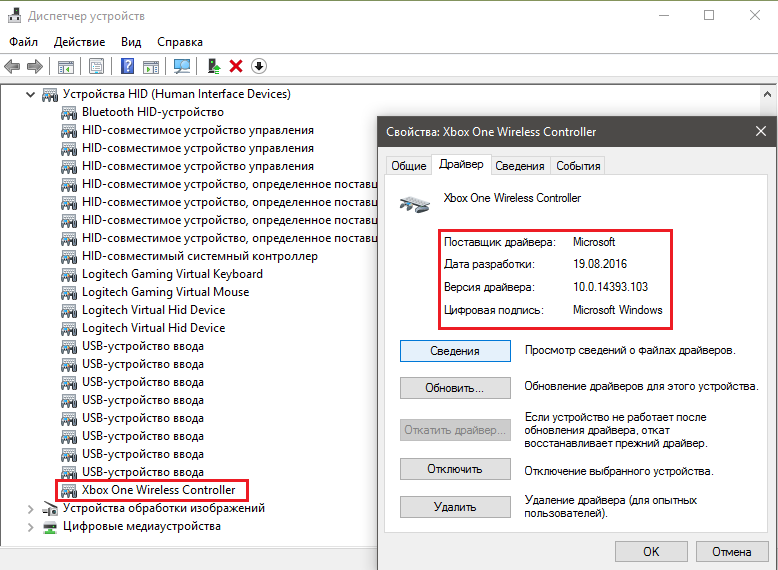
Task: Click the Отключить button
Action: click(455, 469)
